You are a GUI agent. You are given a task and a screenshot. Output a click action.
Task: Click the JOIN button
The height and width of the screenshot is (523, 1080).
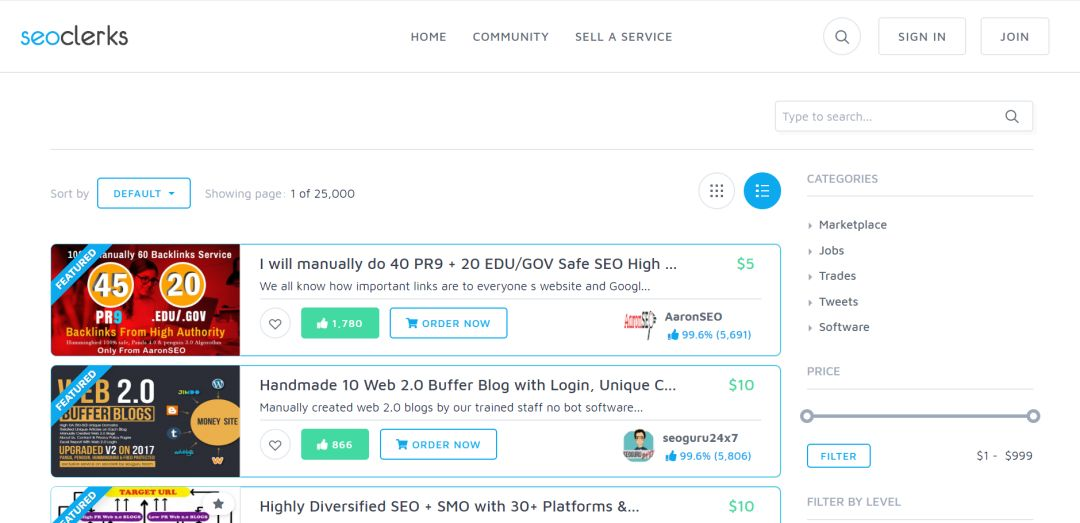pos(1015,37)
